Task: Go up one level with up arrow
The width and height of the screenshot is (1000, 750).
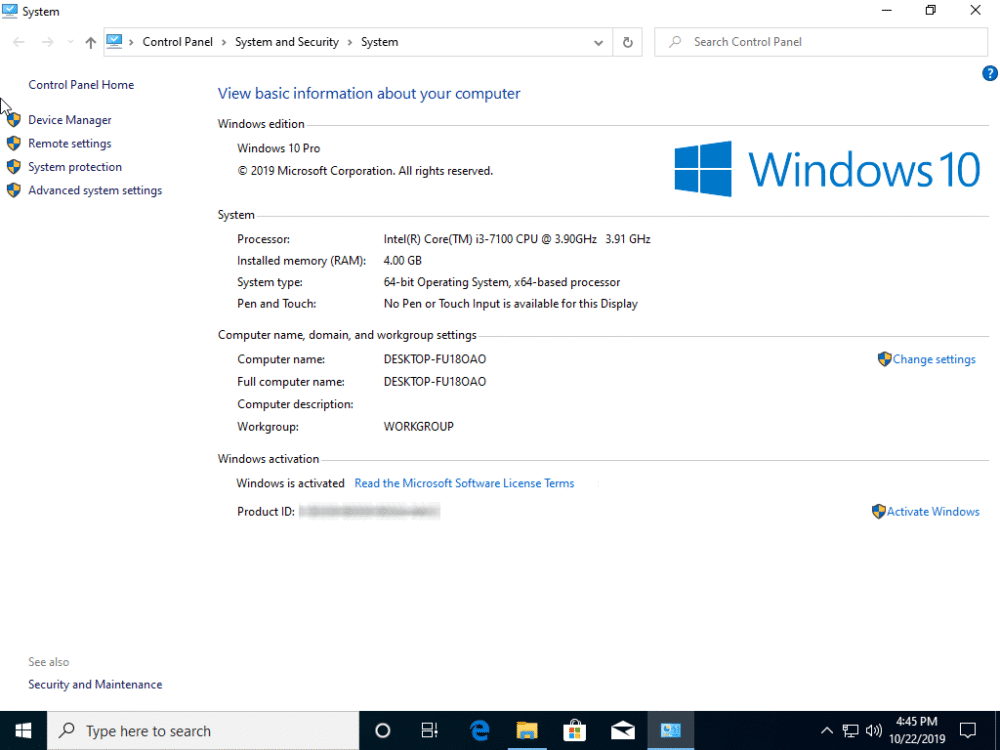Action: pyautogui.click(x=91, y=42)
